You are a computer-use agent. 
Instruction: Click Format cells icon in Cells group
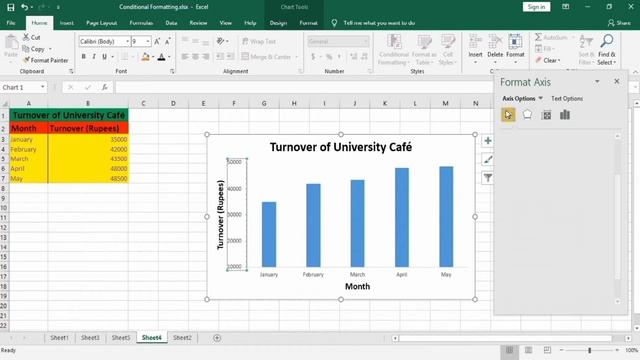click(x=515, y=49)
